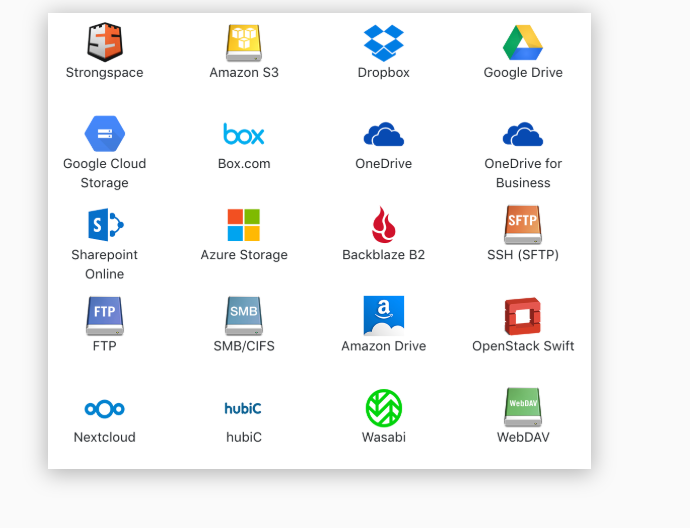The height and width of the screenshot is (528, 690).
Task: Select the hubiC logo icon
Action: tap(243, 408)
